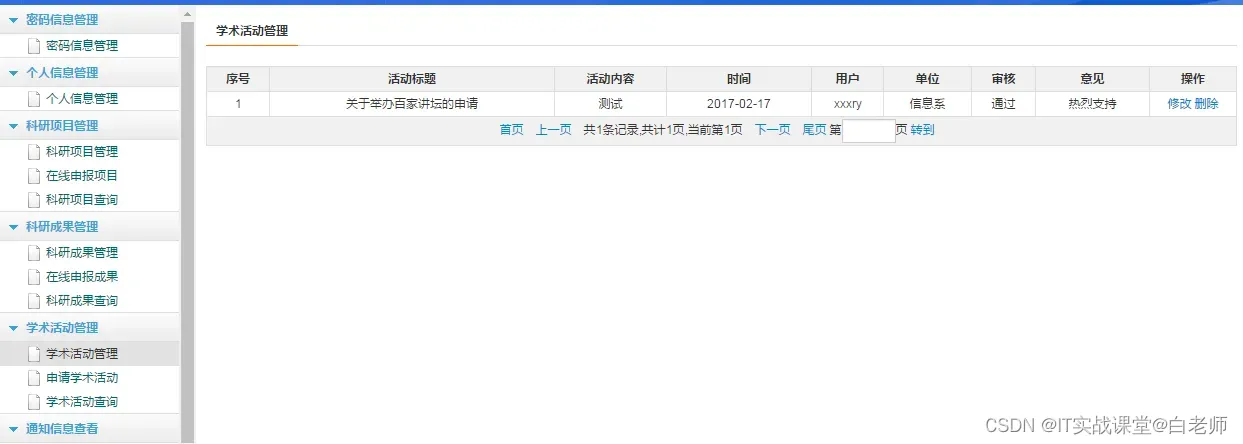Click the 热烈支持 opinion cell
Screen dimensions: 1243x444
tap(1092, 104)
